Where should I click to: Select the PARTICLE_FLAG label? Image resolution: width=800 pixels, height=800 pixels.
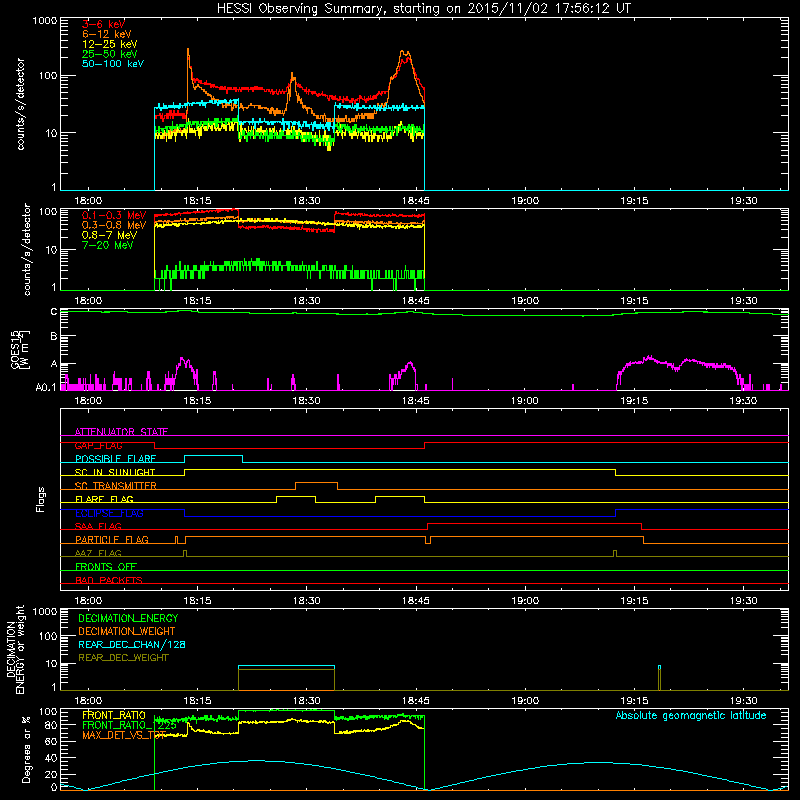point(112,539)
